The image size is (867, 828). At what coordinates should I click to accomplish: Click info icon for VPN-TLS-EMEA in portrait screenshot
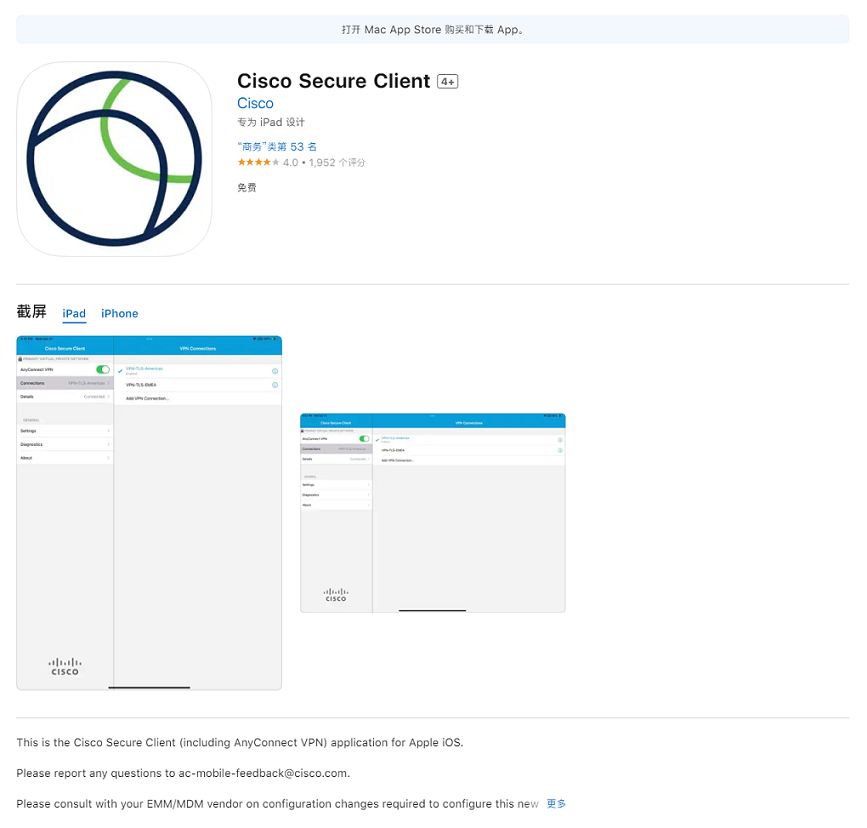coord(275,385)
